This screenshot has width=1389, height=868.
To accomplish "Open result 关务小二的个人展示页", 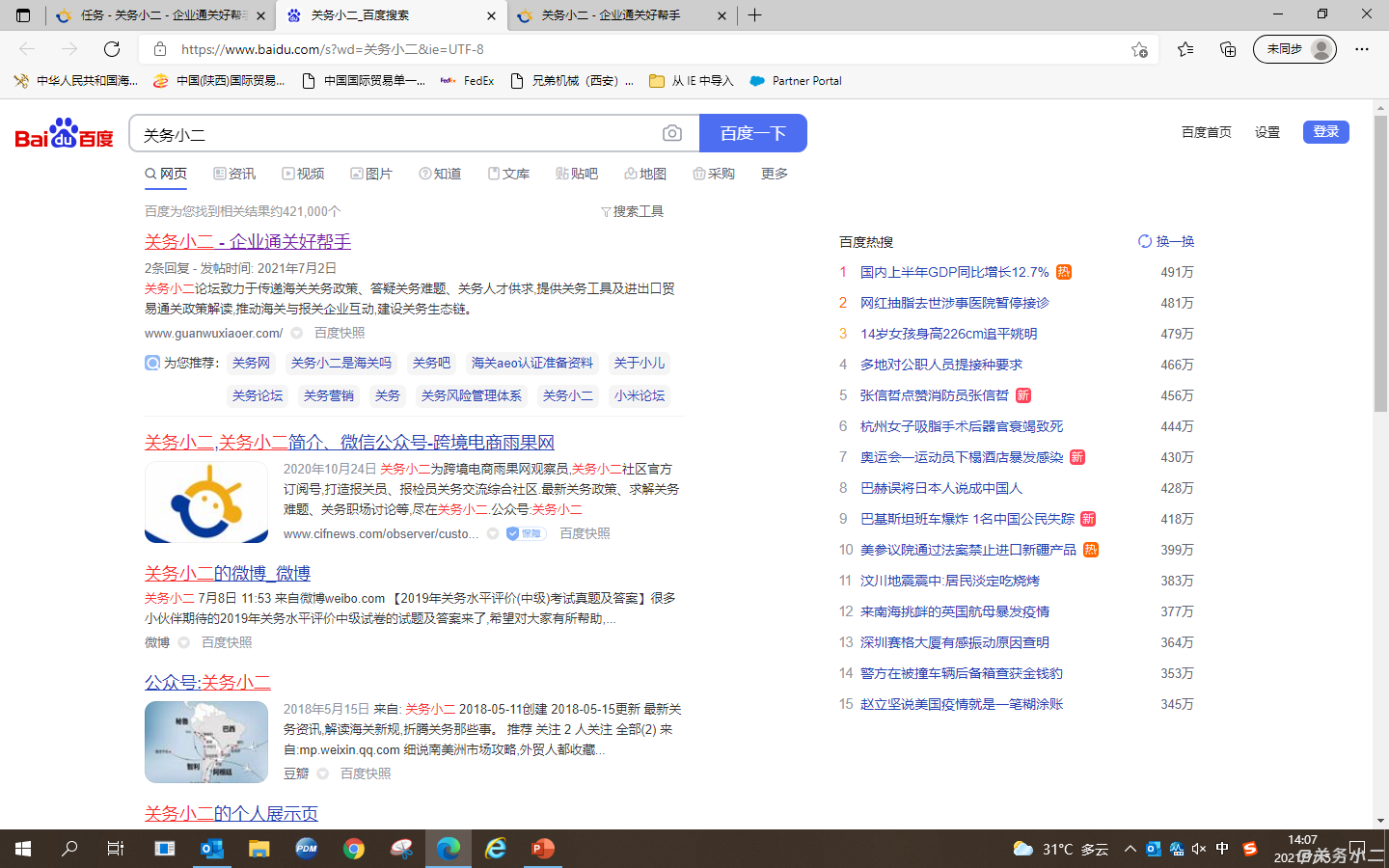I will (231, 814).
